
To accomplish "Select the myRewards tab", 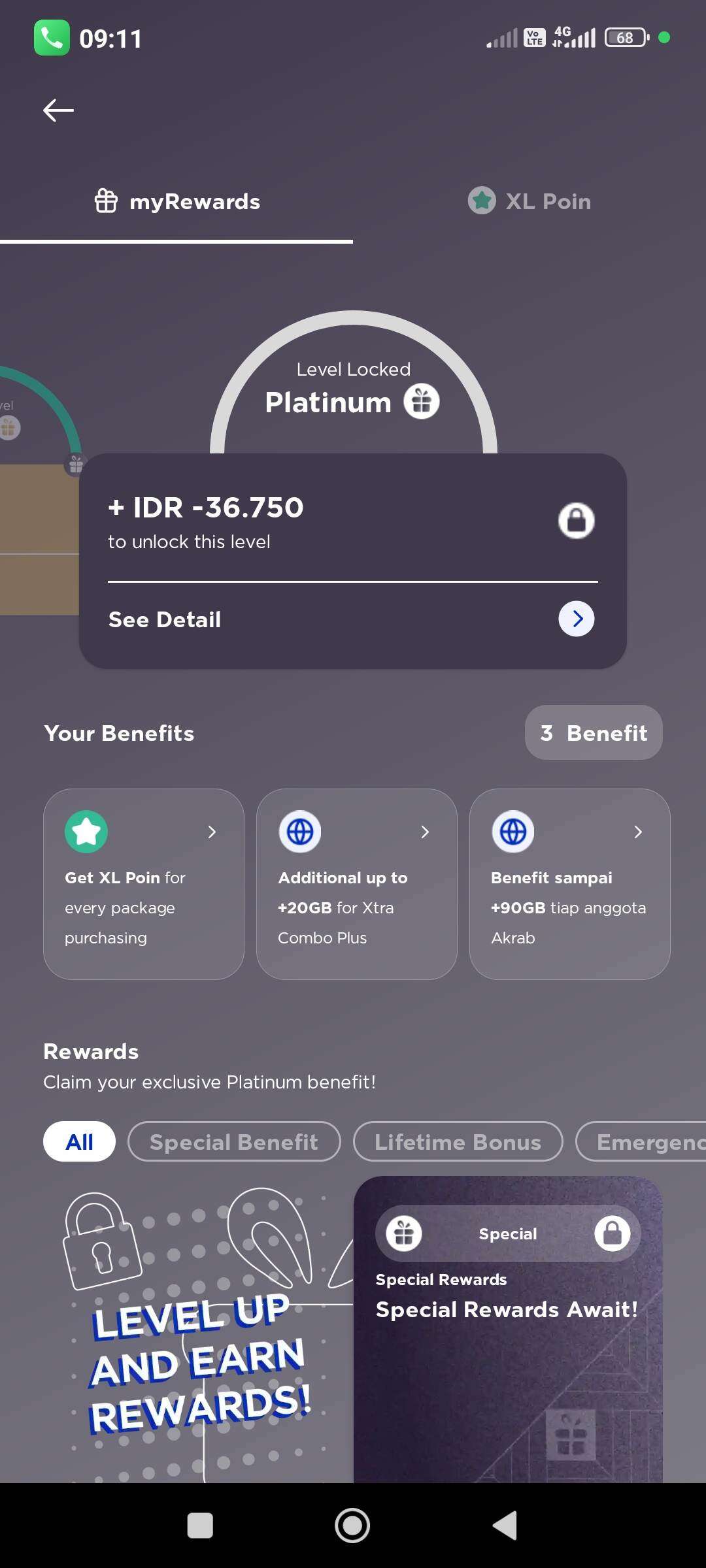I will [176, 201].
